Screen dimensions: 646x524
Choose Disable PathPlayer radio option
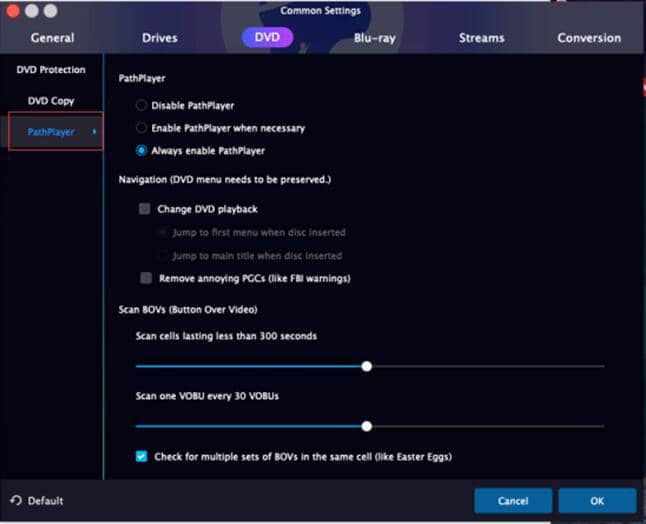(141, 105)
